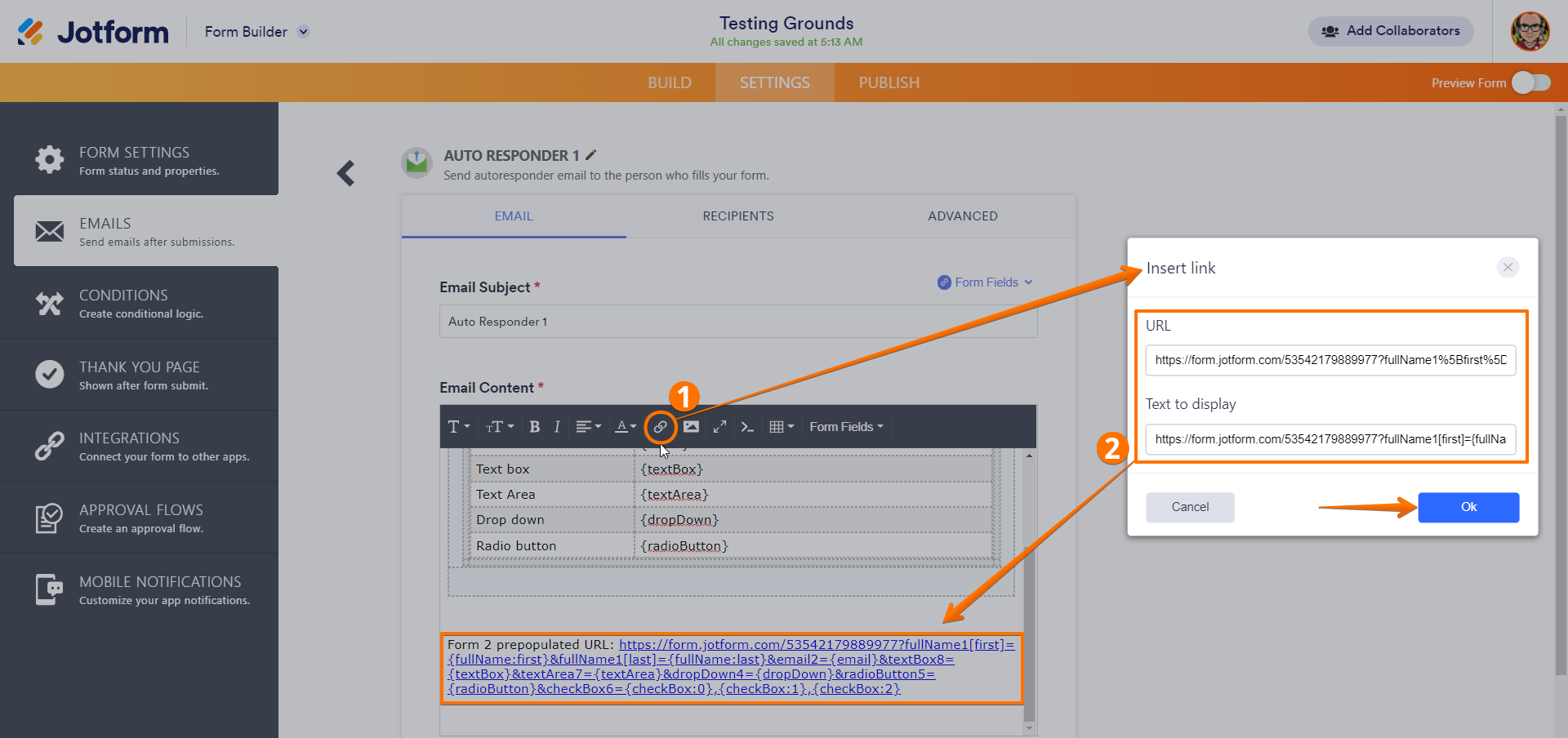The width and height of the screenshot is (1568, 738).
Task: Toggle the Preview Form switch
Action: (x=1530, y=82)
